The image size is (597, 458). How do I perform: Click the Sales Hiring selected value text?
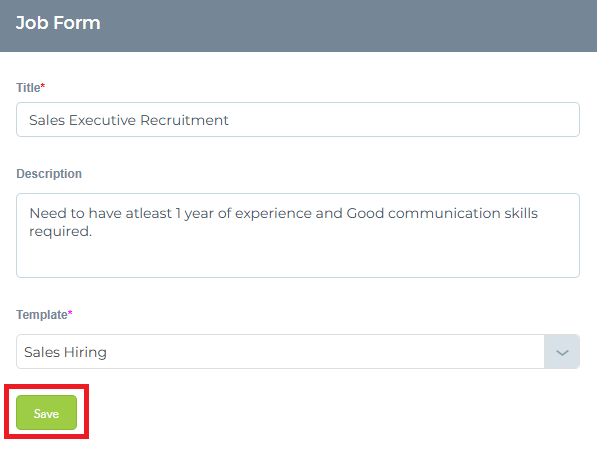(65, 352)
